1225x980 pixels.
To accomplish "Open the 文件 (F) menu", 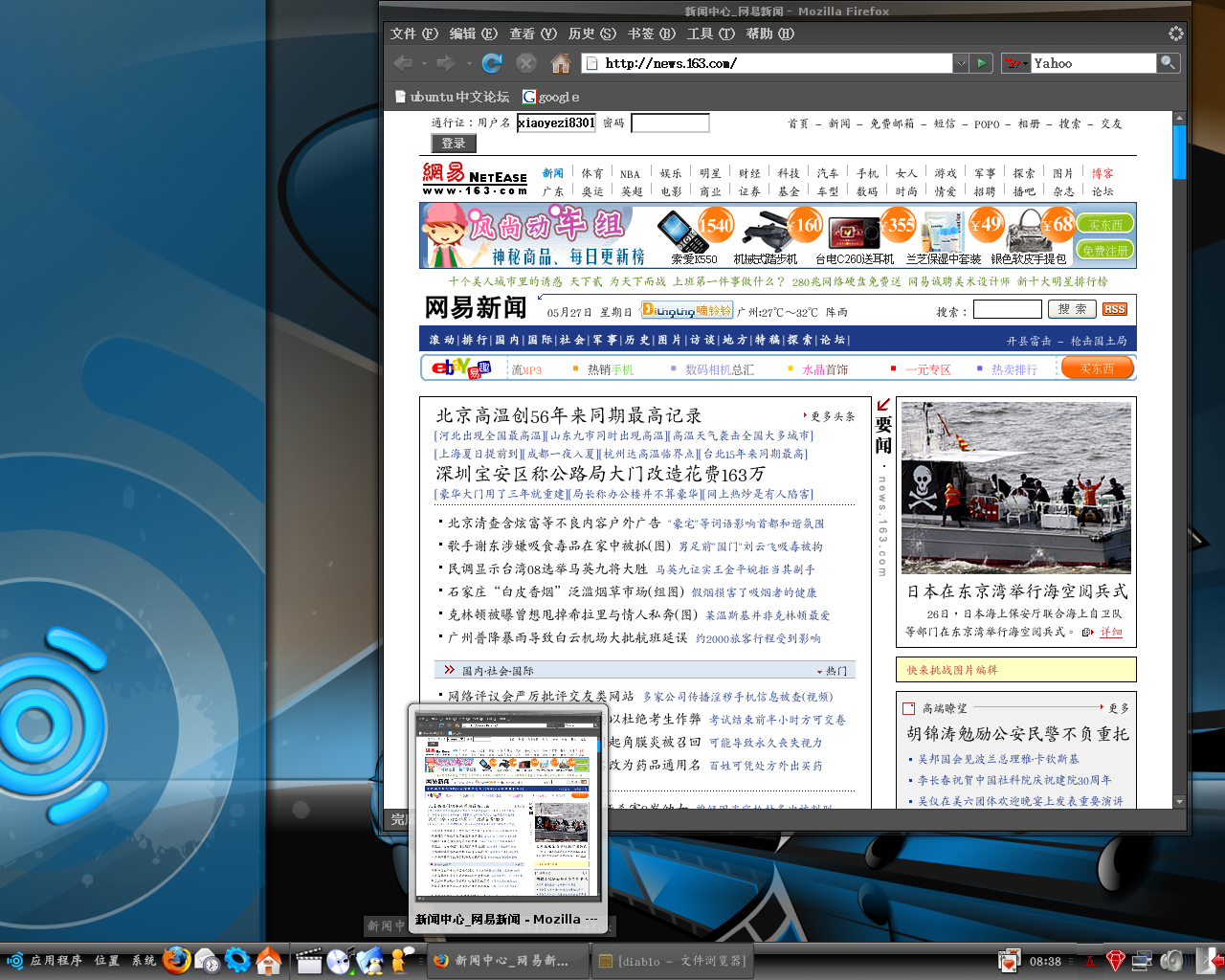I will [413, 33].
